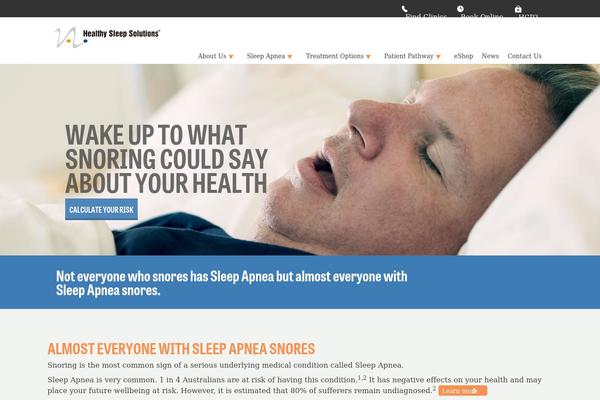600x400 pixels.
Task: Click the Find Clinics link text
Action: pyautogui.click(x=426, y=16)
